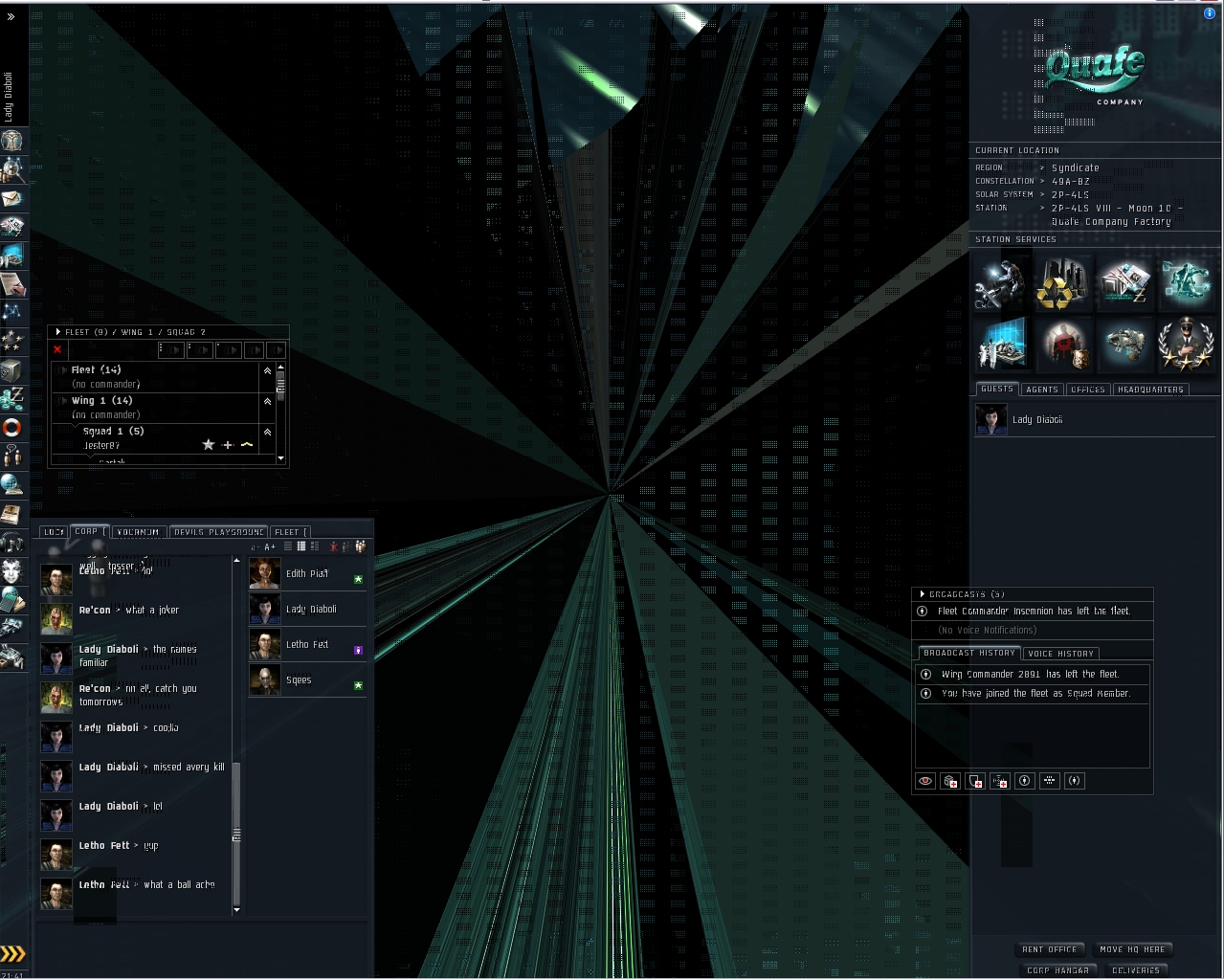The height and width of the screenshot is (980, 1224).
Task: Switch chat to the third list view icon
Action: [x=315, y=546]
